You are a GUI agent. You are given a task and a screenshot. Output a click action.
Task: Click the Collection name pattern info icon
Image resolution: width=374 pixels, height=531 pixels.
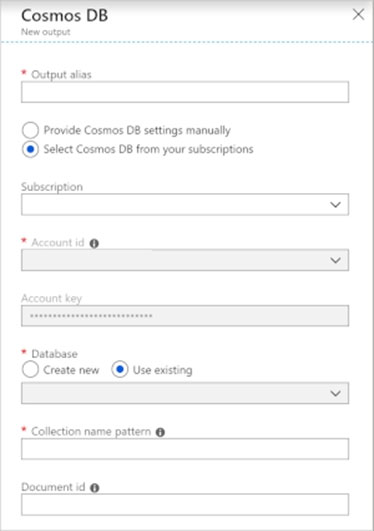tap(160, 432)
